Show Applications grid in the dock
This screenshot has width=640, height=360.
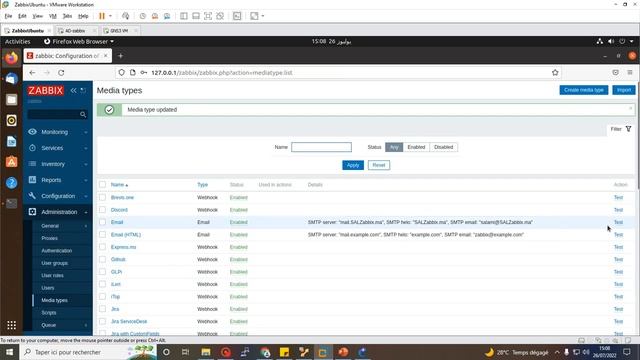click(11, 325)
